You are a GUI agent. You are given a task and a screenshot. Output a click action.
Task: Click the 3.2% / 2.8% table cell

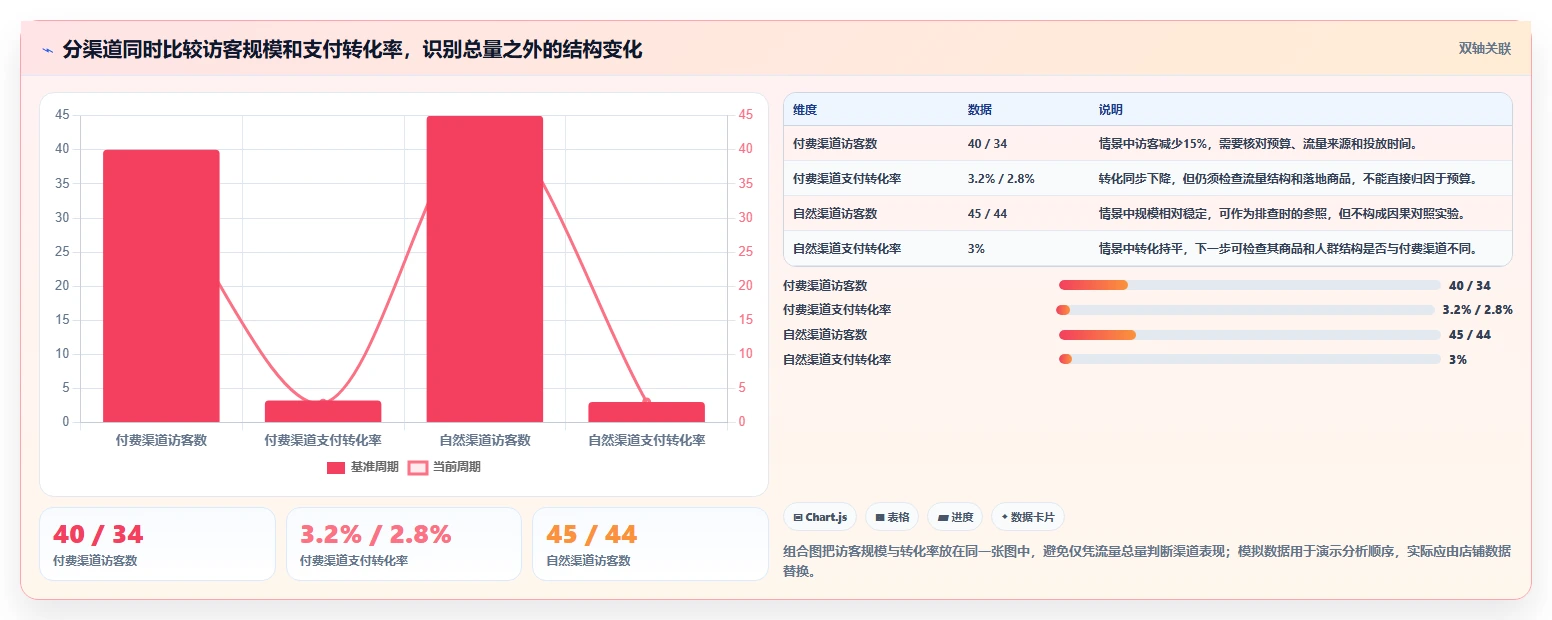(1001, 178)
